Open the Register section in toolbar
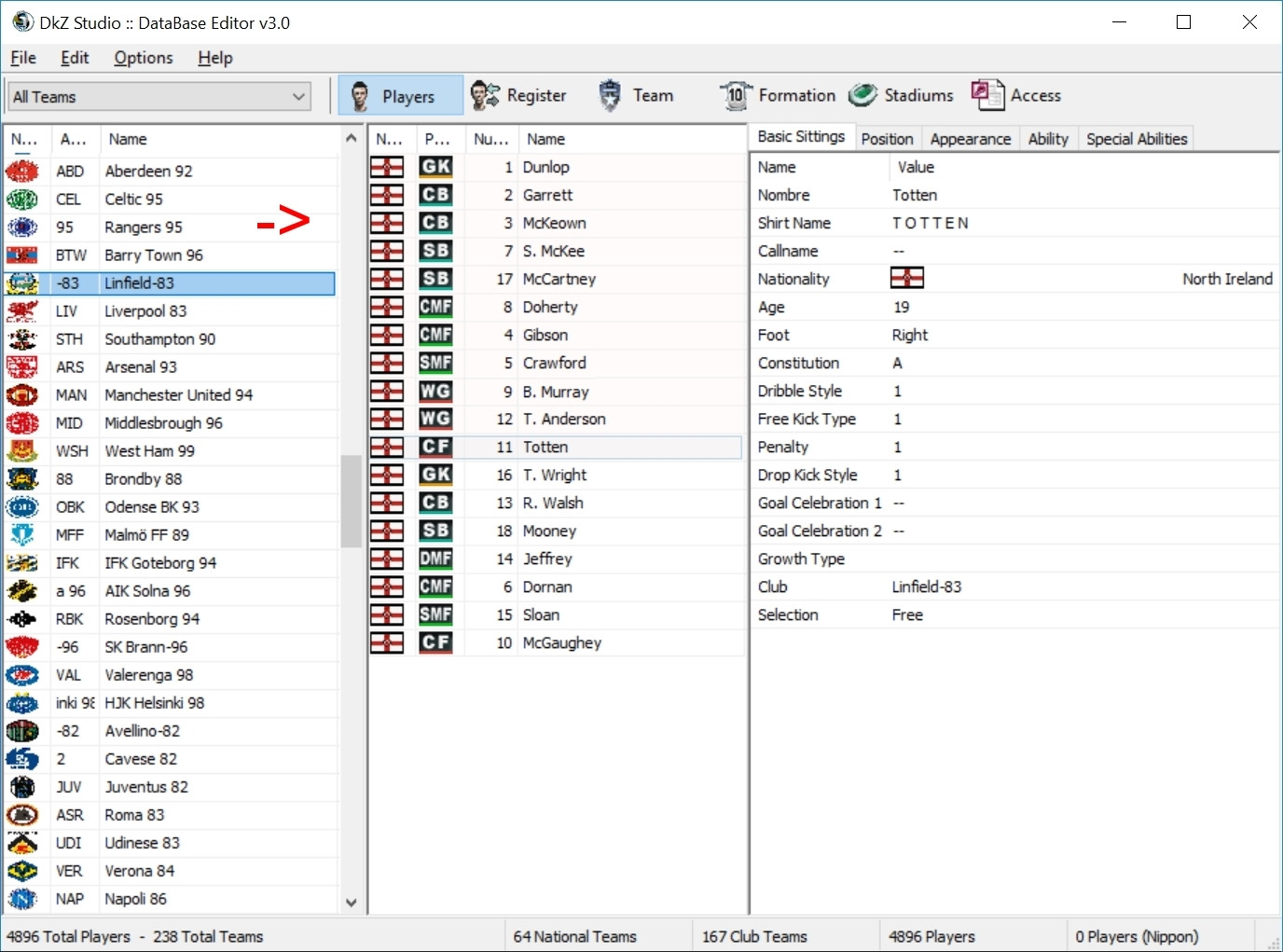 (x=518, y=95)
